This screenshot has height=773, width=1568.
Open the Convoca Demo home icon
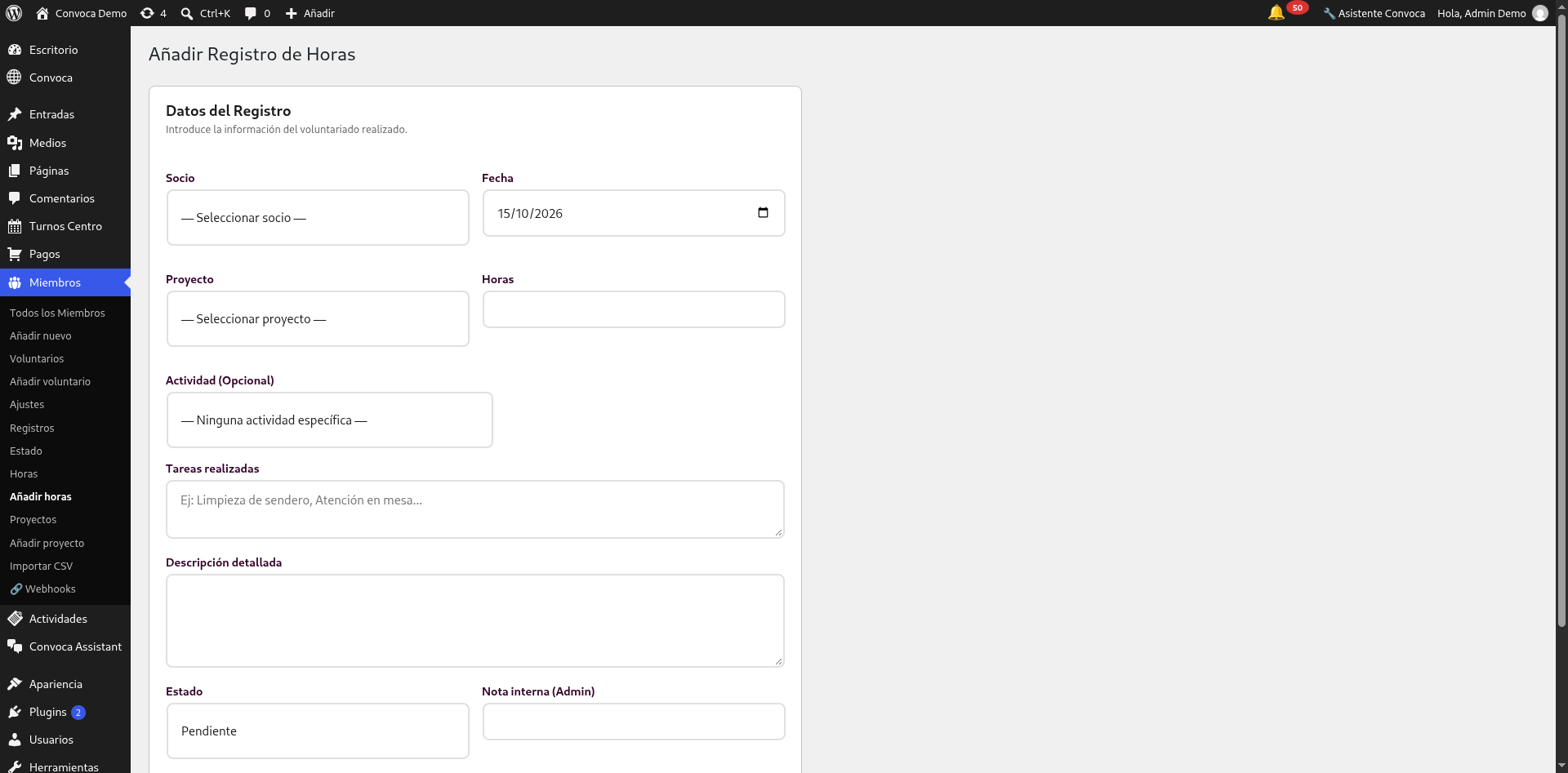coord(42,13)
